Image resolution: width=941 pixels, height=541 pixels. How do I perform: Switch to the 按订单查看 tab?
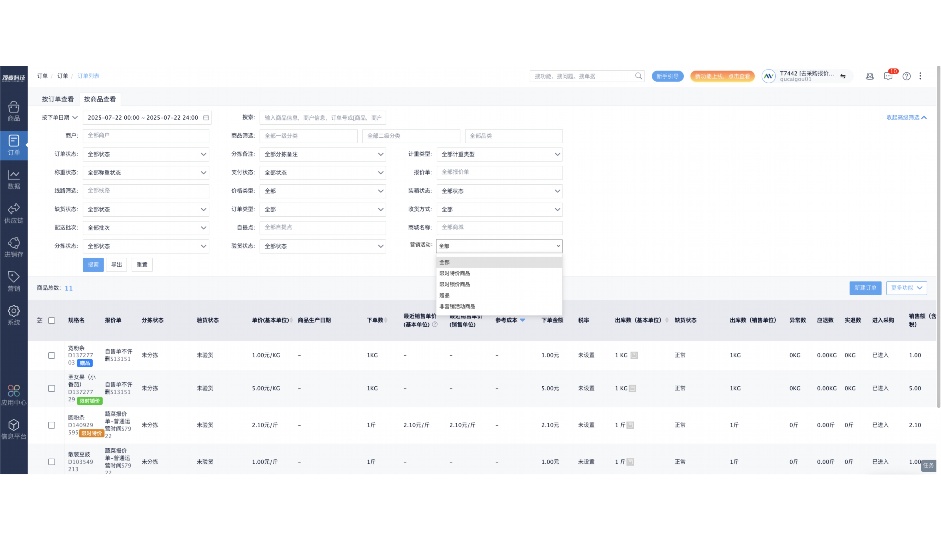pos(58,100)
